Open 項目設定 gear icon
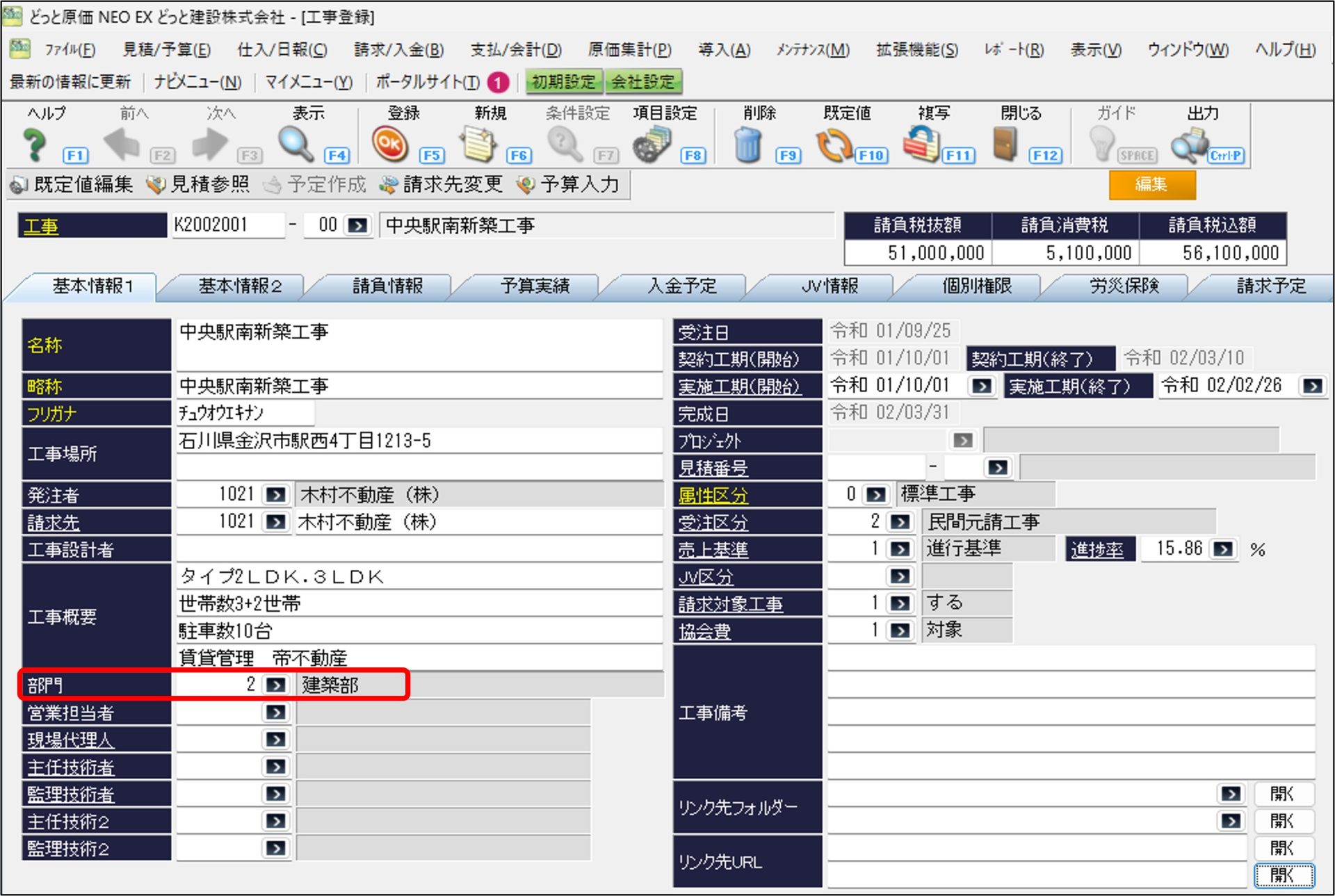The width and height of the screenshot is (1335, 896). pyautogui.click(x=652, y=145)
